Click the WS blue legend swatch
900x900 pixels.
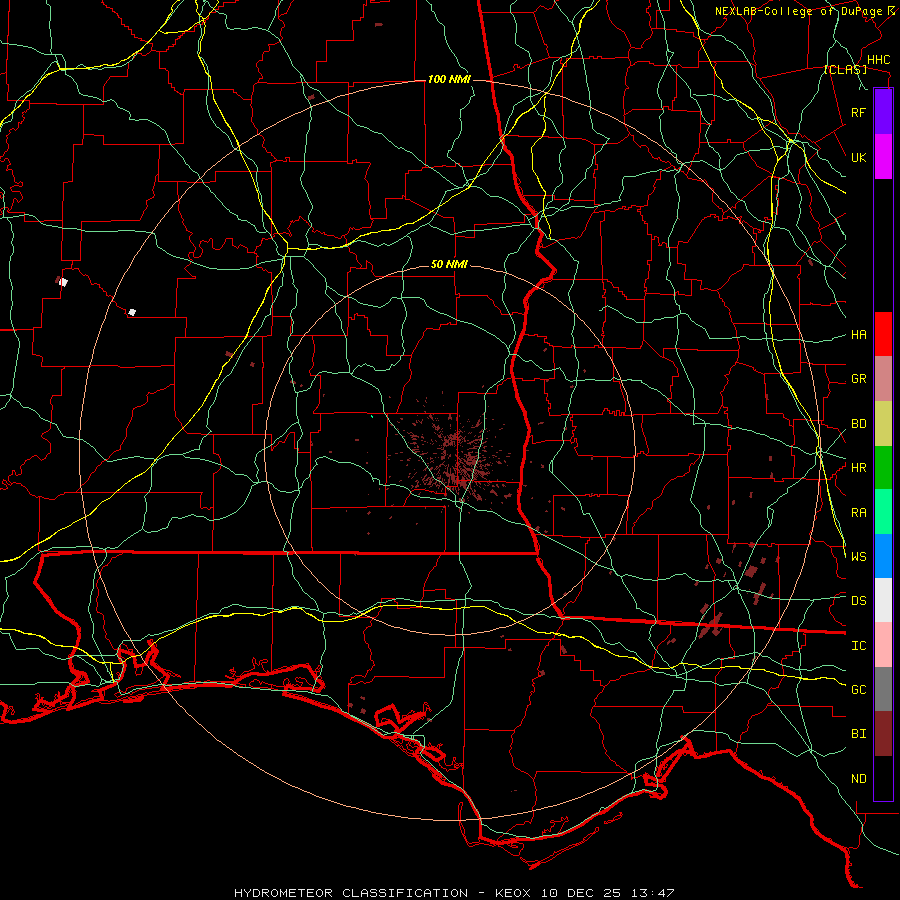point(883,556)
